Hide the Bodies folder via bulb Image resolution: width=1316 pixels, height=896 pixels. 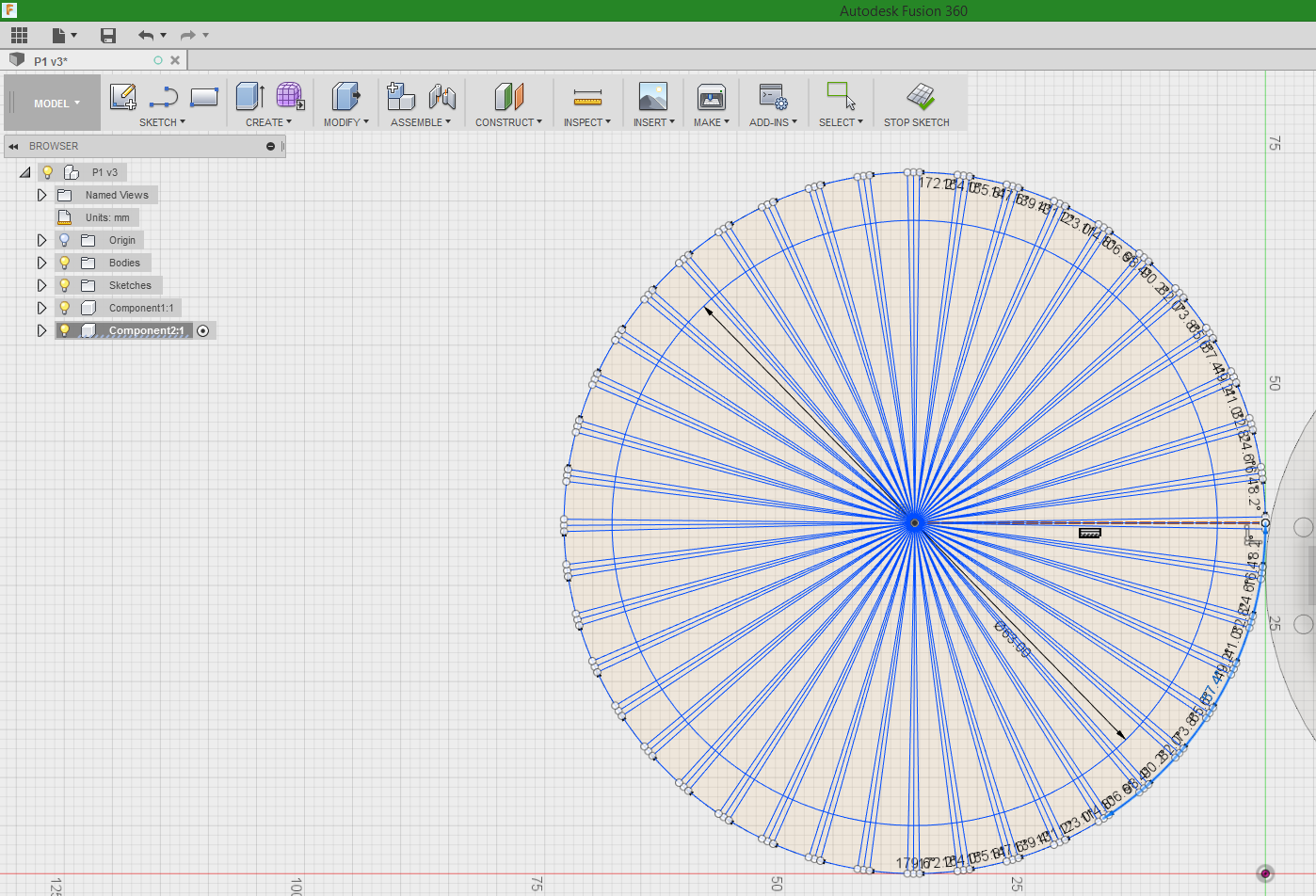pos(65,263)
